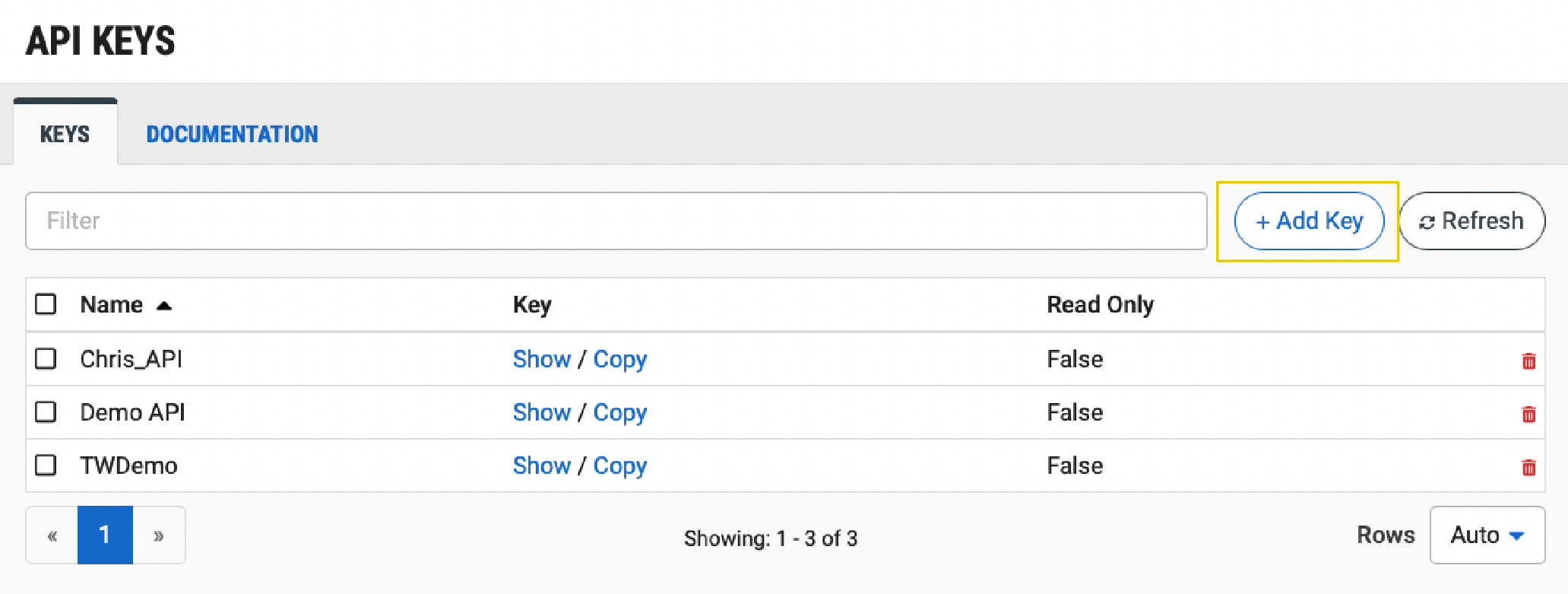
Task: Toggle the select-all checkbox in header
Action: (x=46, y=304)
